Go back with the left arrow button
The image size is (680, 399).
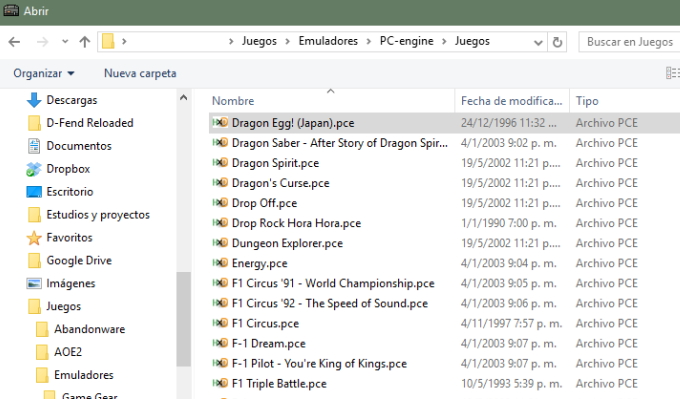14,42
